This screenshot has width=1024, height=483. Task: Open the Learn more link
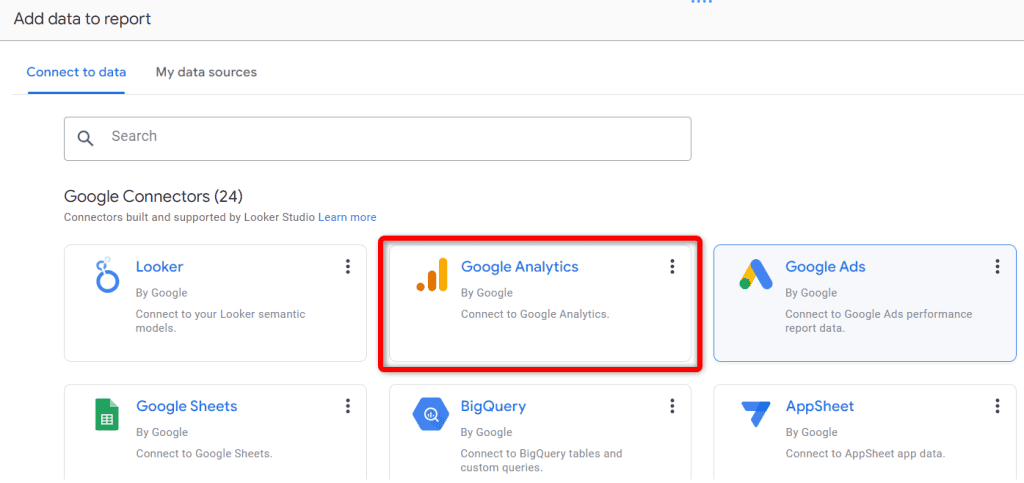coord(347,217)
